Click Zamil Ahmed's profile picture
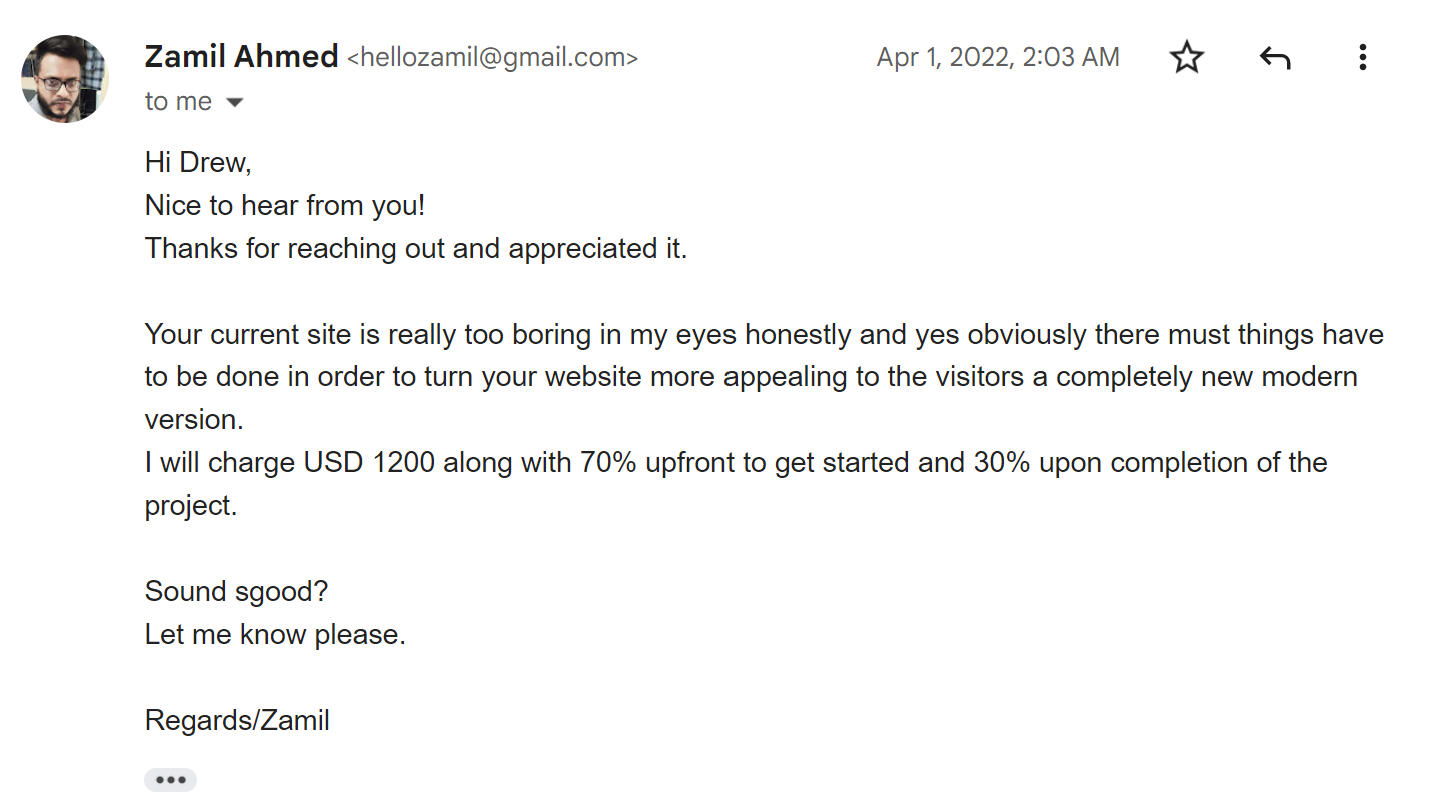 click(x=64, y=79)
